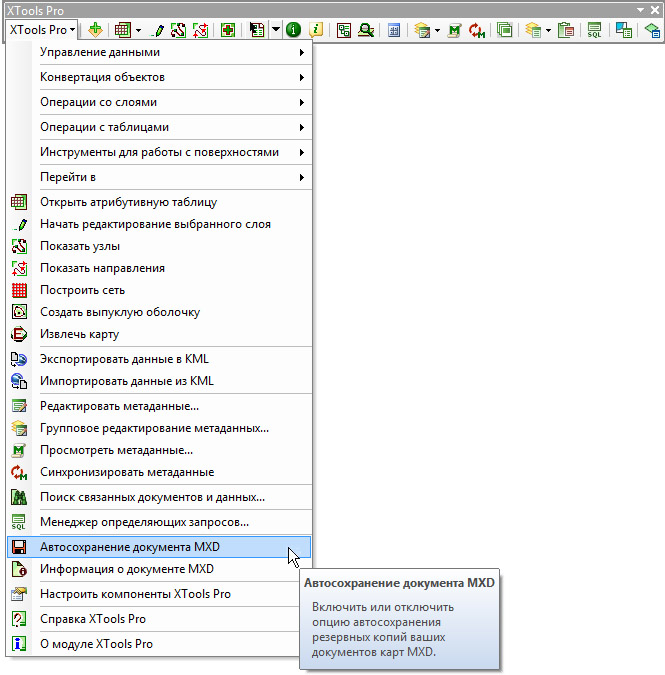Screen dimensions: 665x675
Task: Click the SQL definition query toolbar icon
Action: 594,30
